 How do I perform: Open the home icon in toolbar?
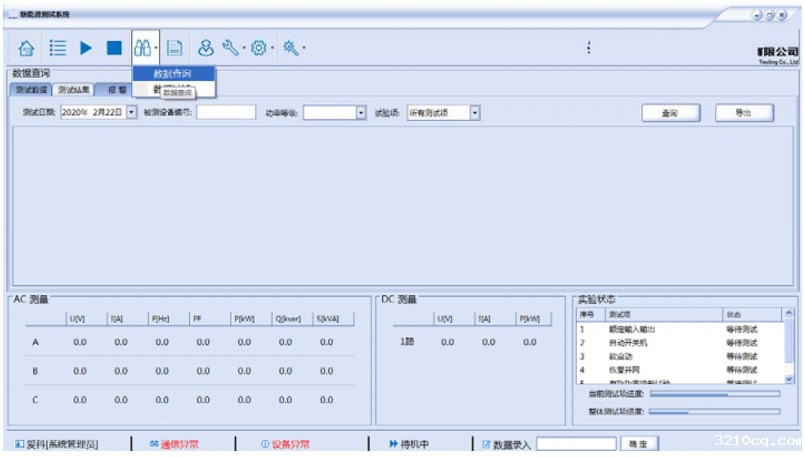(26, 48)
